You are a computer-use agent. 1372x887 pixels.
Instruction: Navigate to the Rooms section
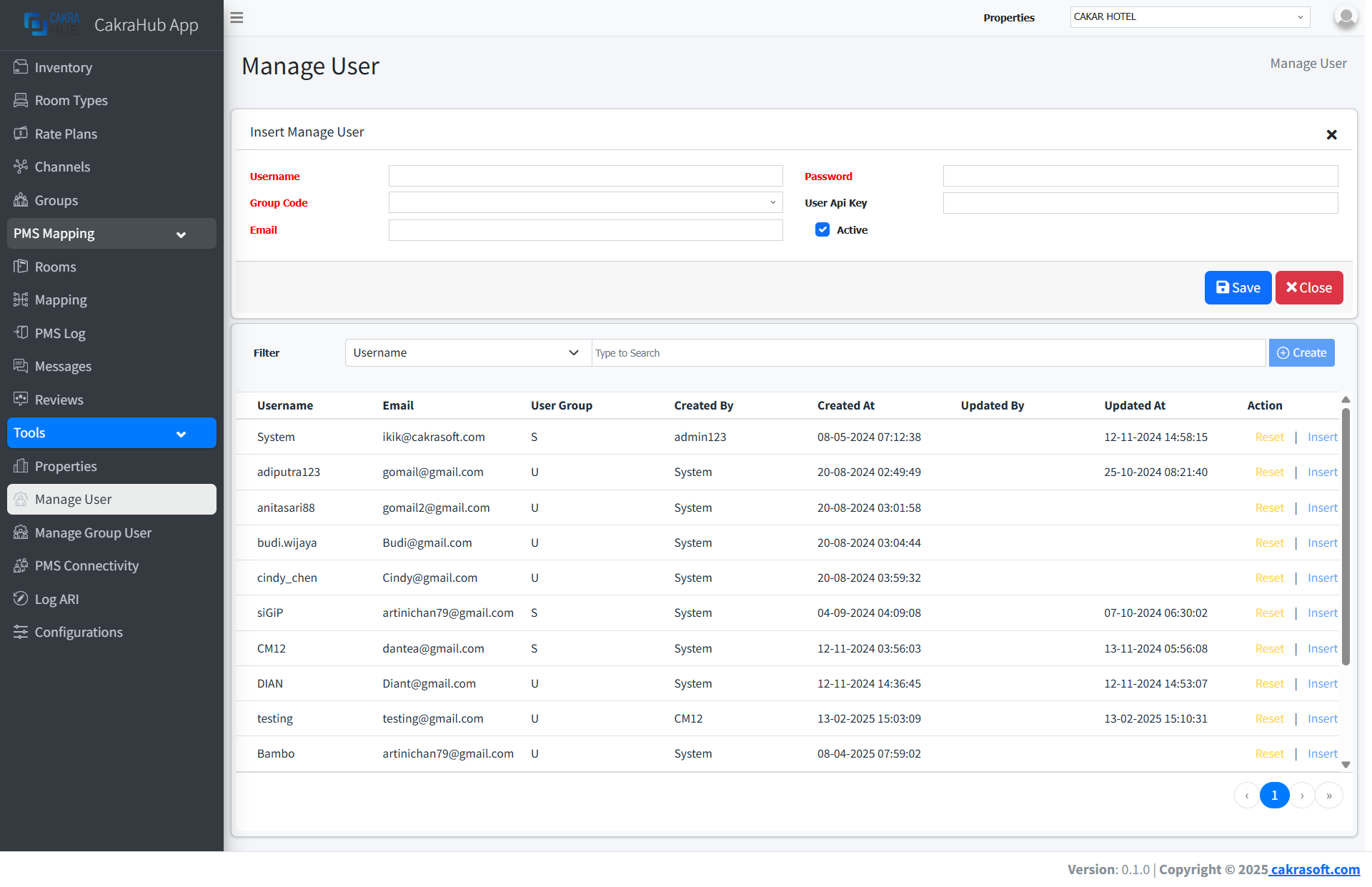point(55,267)
